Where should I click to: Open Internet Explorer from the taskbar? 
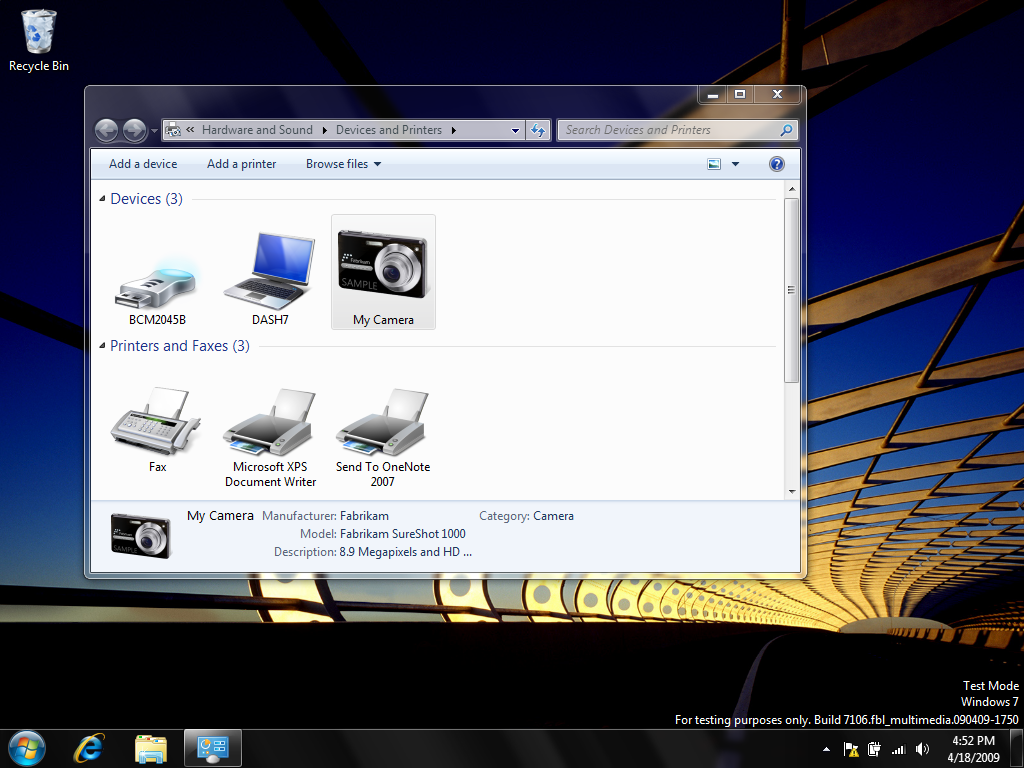coord(90,748)
